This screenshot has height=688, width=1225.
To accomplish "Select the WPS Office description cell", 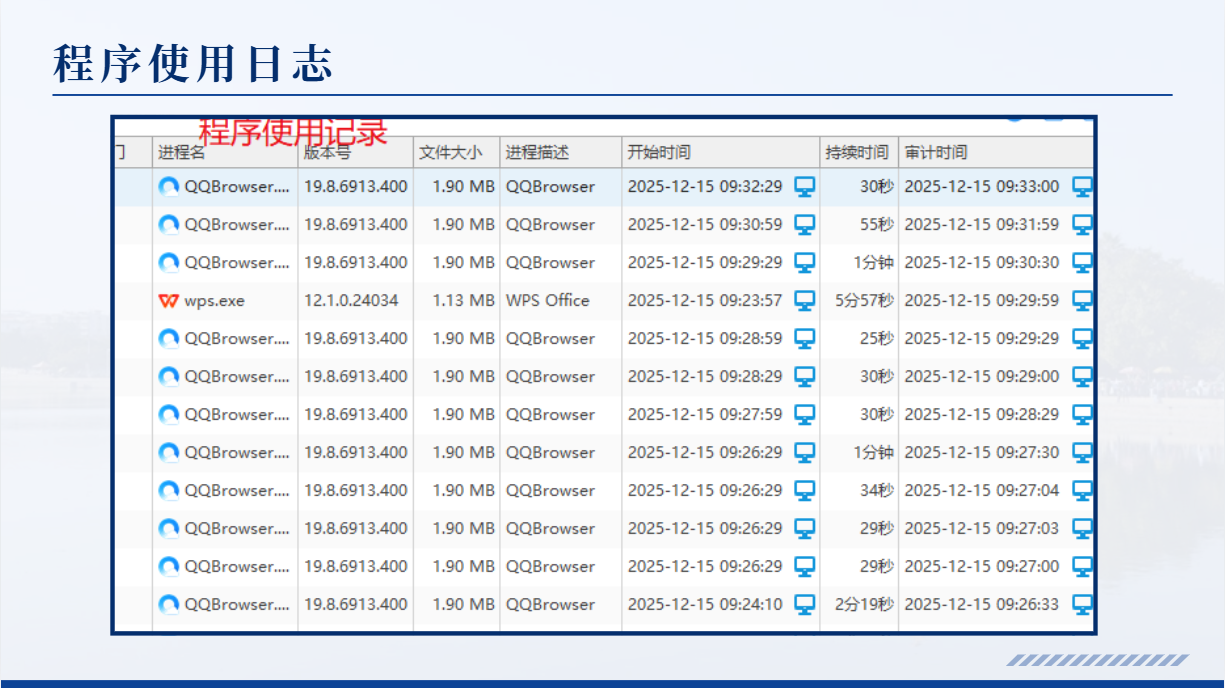I will click(548, 300).
